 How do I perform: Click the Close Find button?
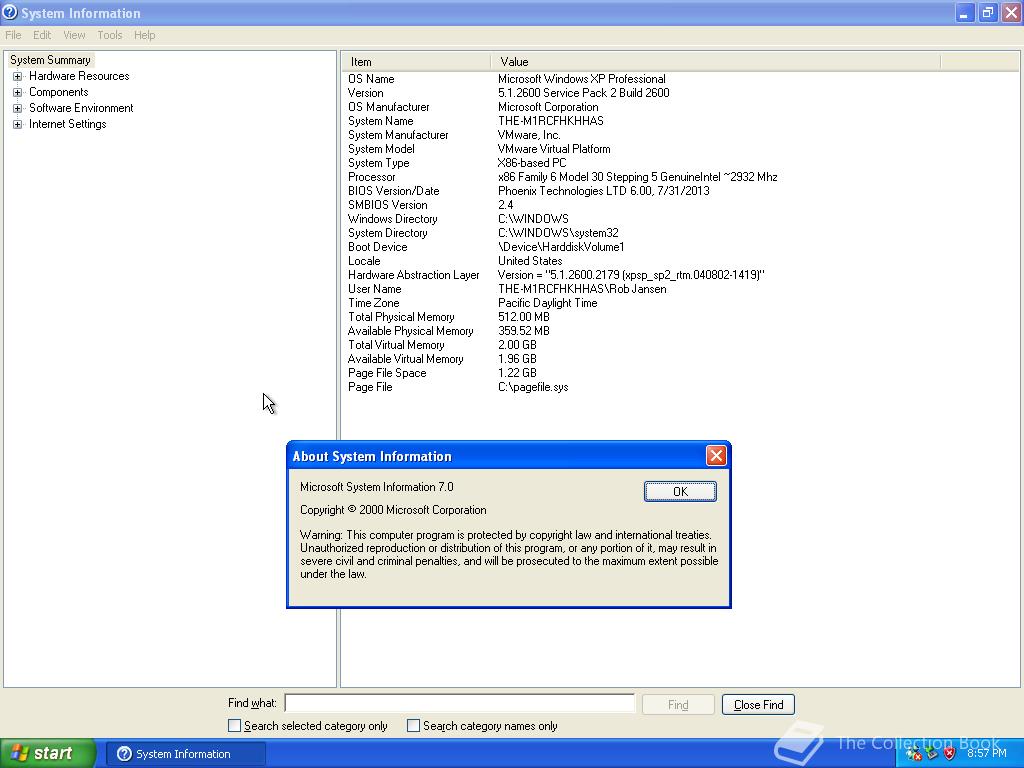(x=758, y=705)
